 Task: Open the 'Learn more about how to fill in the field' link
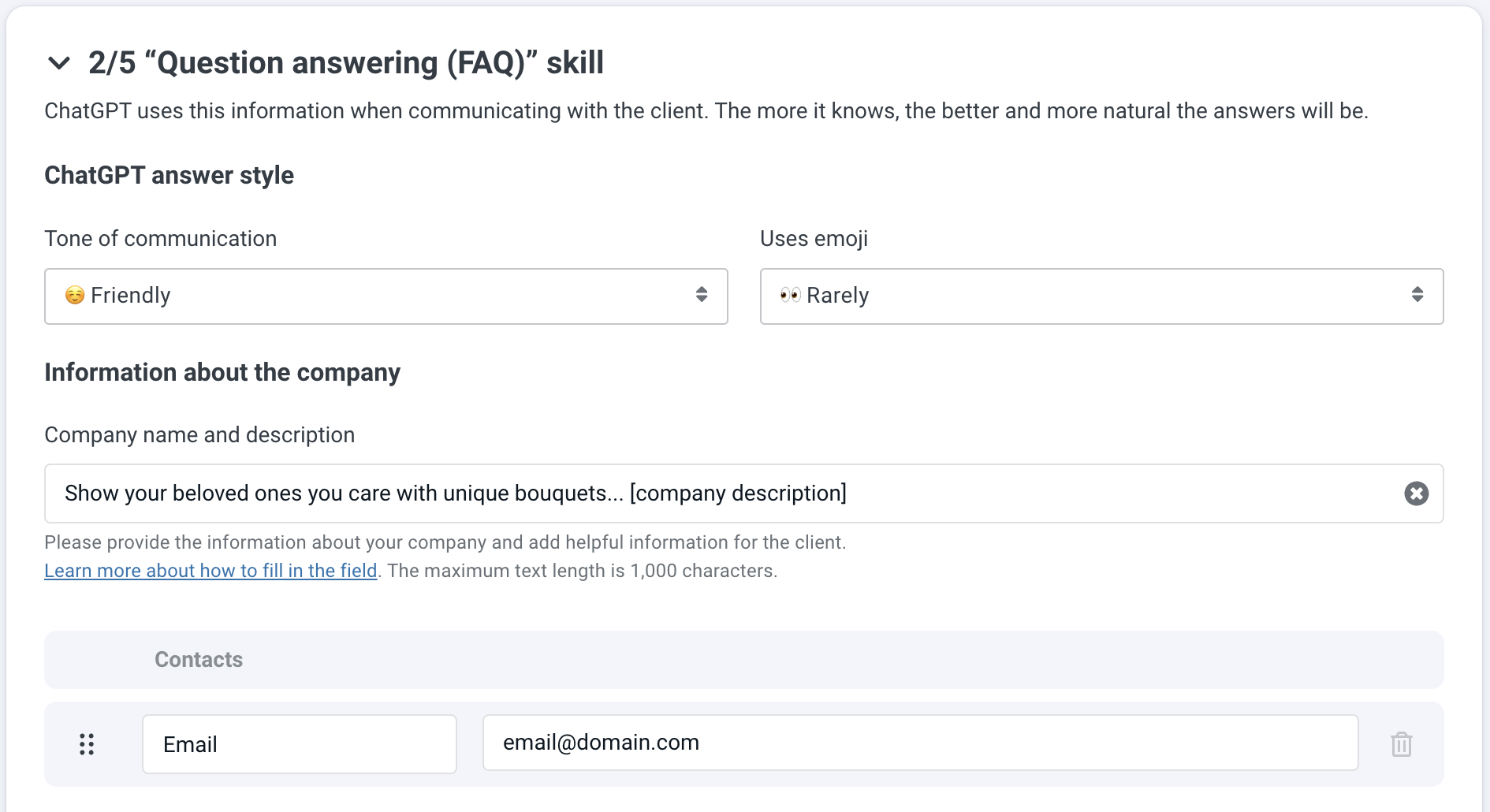tap(210, 571)
